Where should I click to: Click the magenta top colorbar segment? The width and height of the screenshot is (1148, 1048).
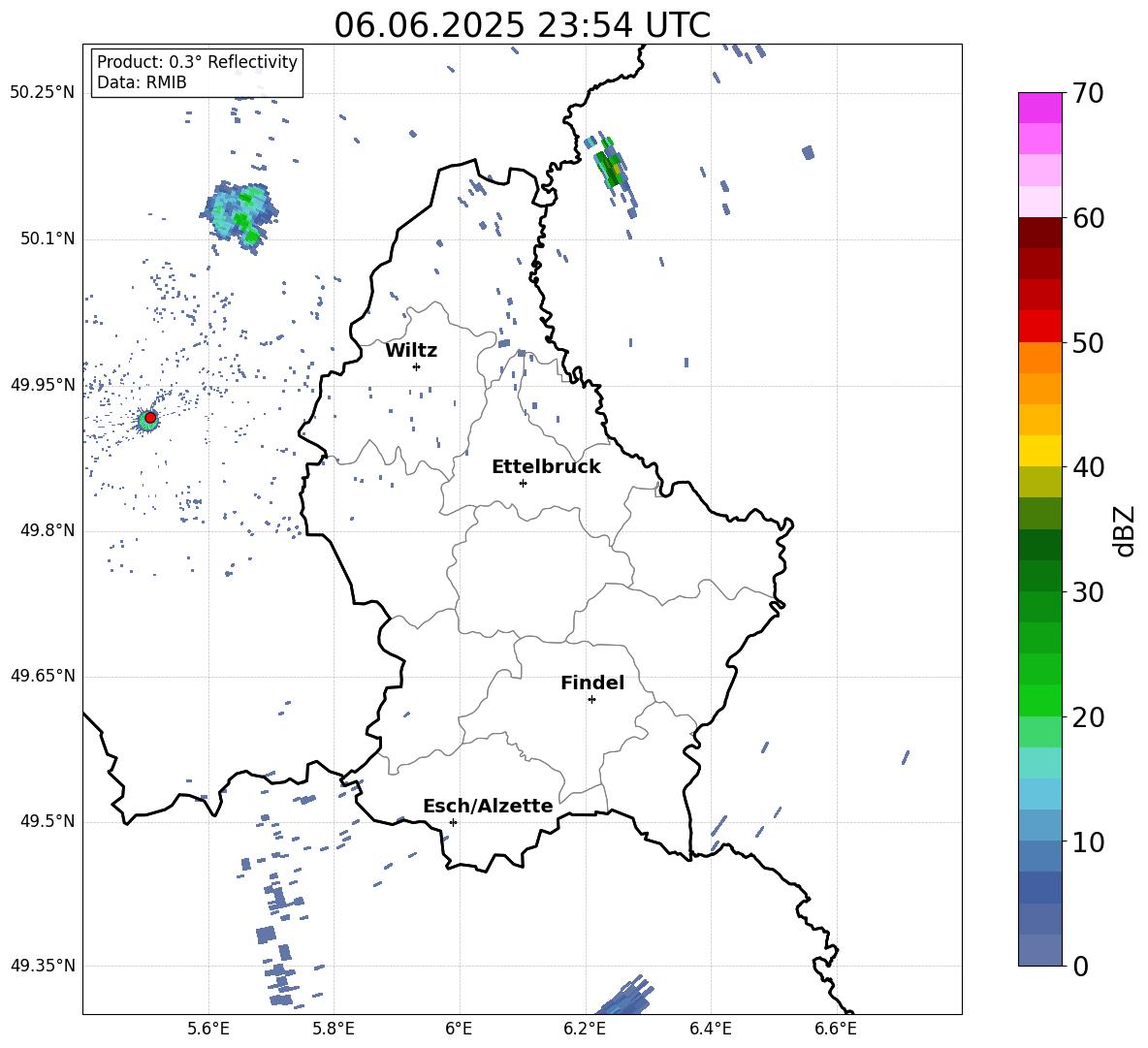[1039, 108]
